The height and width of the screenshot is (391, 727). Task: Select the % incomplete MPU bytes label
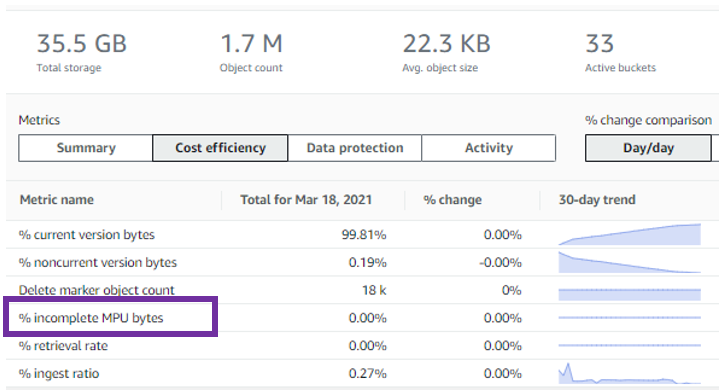91,318
